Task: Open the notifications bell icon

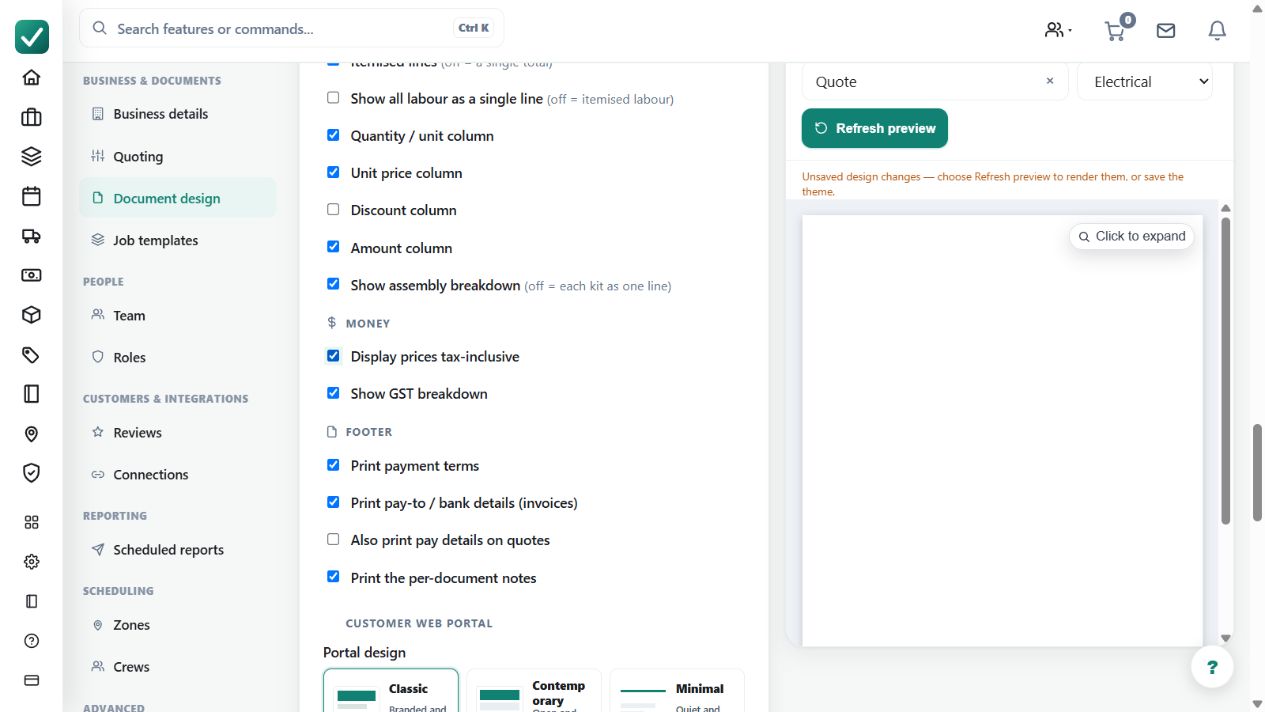Action: pyautogui.click(x=1217, y=31)
